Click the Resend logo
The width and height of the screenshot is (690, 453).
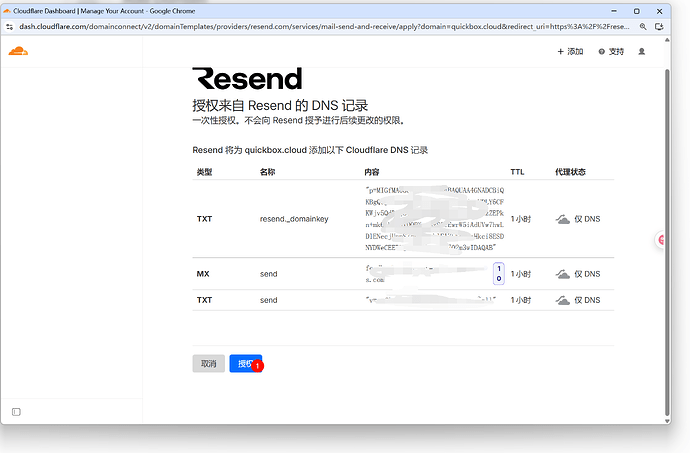point(247,79)
